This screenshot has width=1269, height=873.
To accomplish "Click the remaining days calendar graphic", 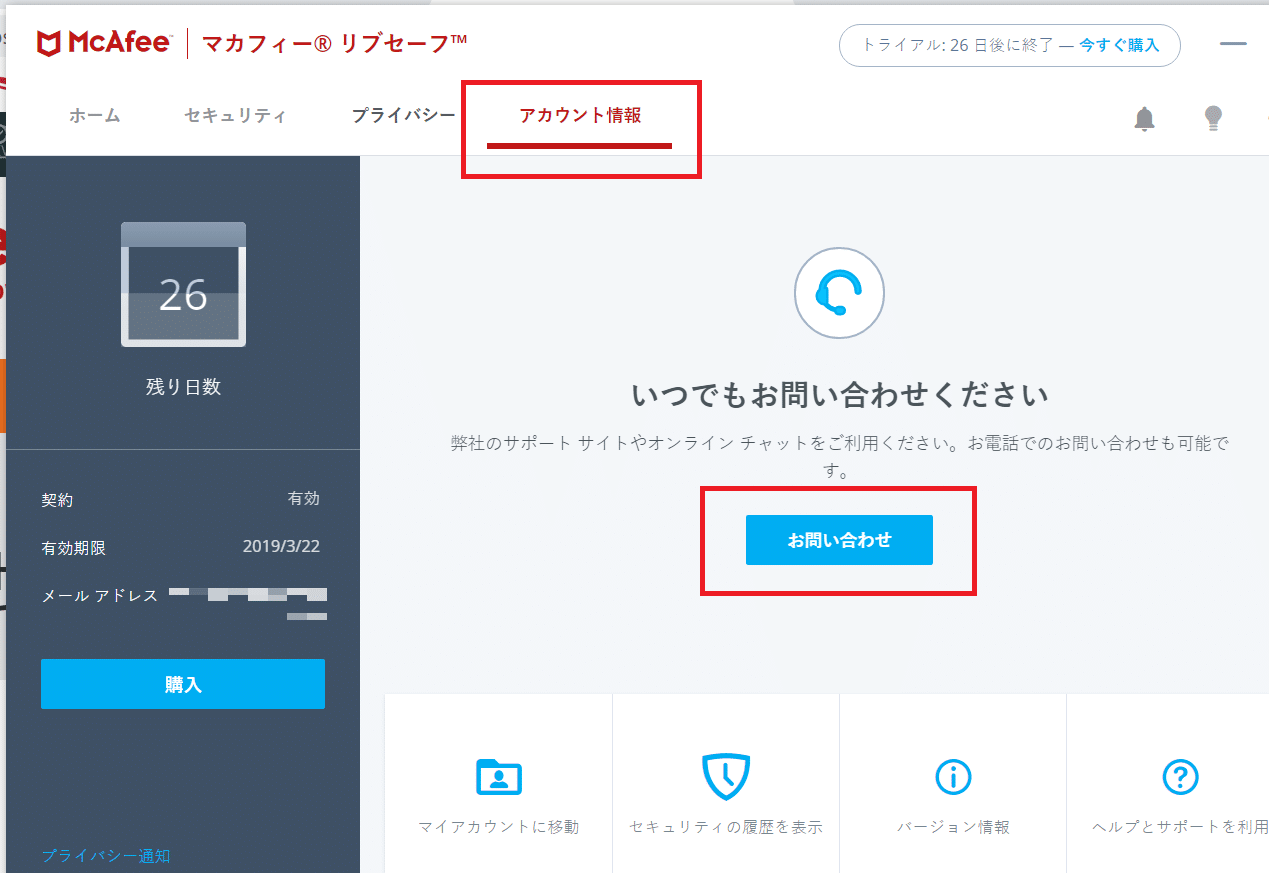I will [183, 285].
